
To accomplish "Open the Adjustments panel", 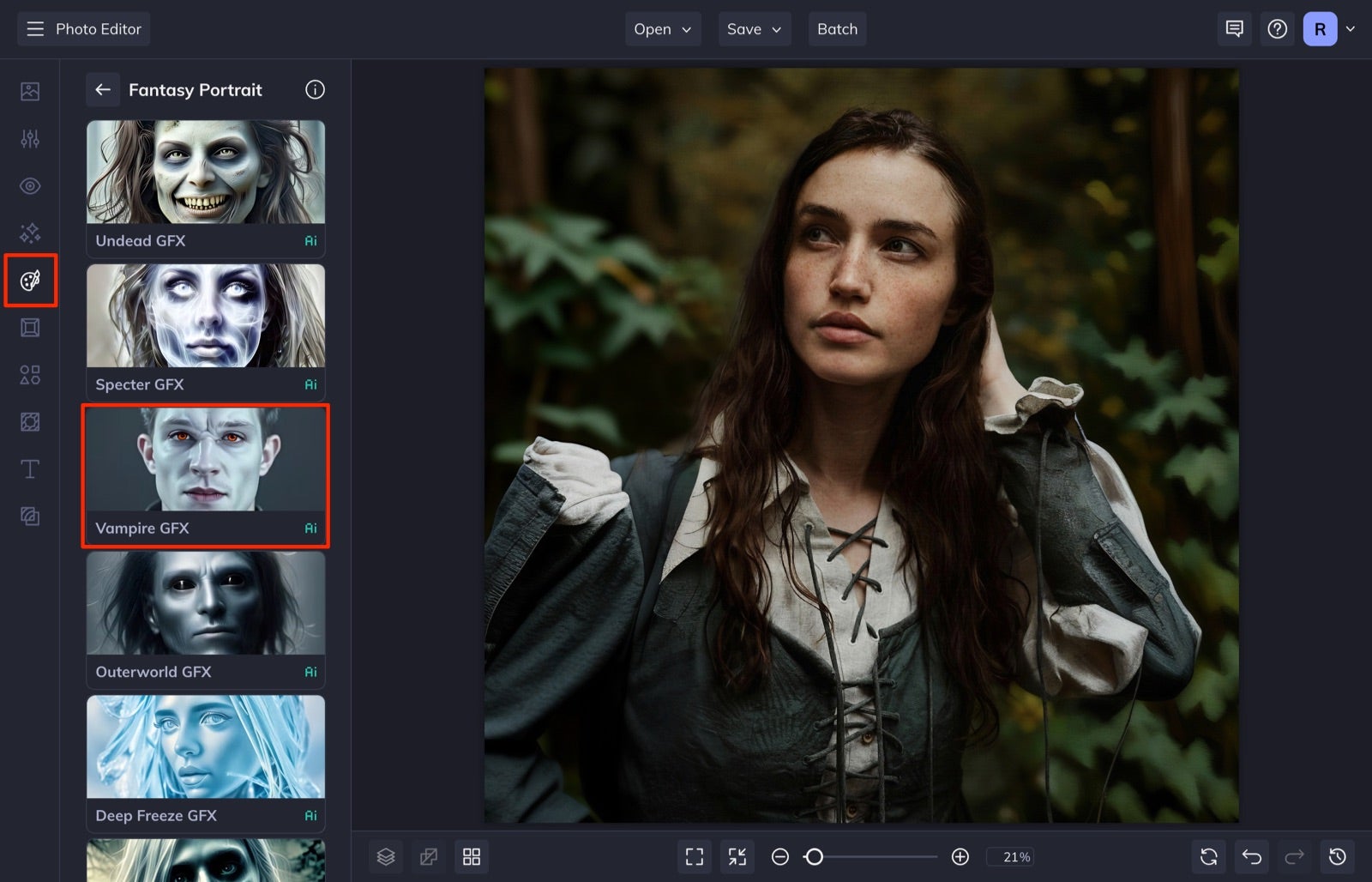I will tap(30, 138).
